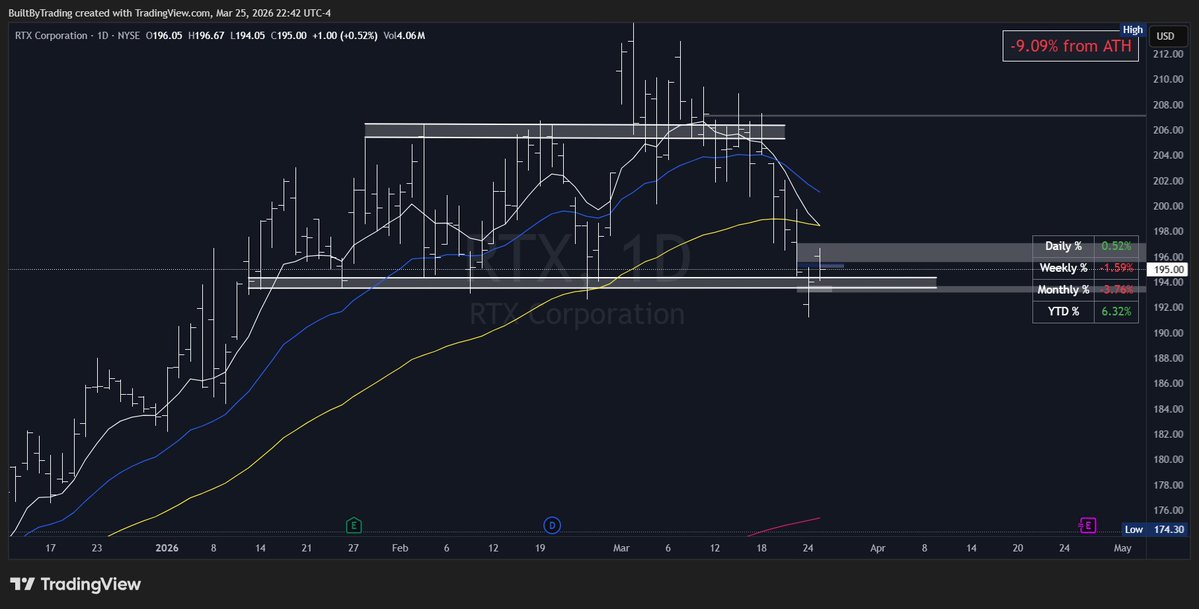Click the 186.00 price axis label
This screenshot has height=609, width=1199.
[x=1168, y=383]
